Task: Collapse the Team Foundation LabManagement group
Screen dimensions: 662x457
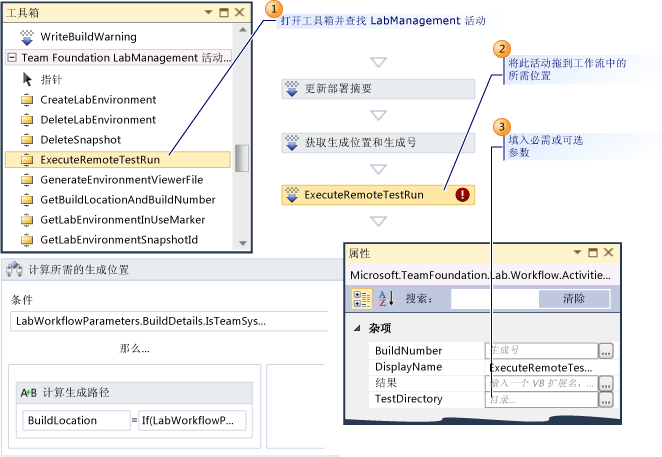Action: coord(12,57)
